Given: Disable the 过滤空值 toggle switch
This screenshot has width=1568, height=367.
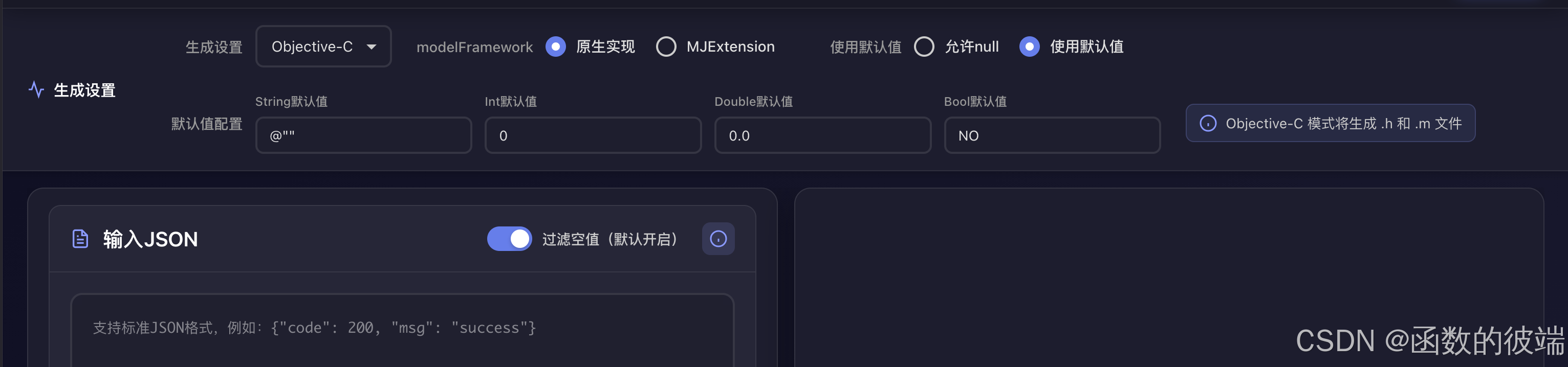Looking at the screenshot, I should (x=510, y=239).
